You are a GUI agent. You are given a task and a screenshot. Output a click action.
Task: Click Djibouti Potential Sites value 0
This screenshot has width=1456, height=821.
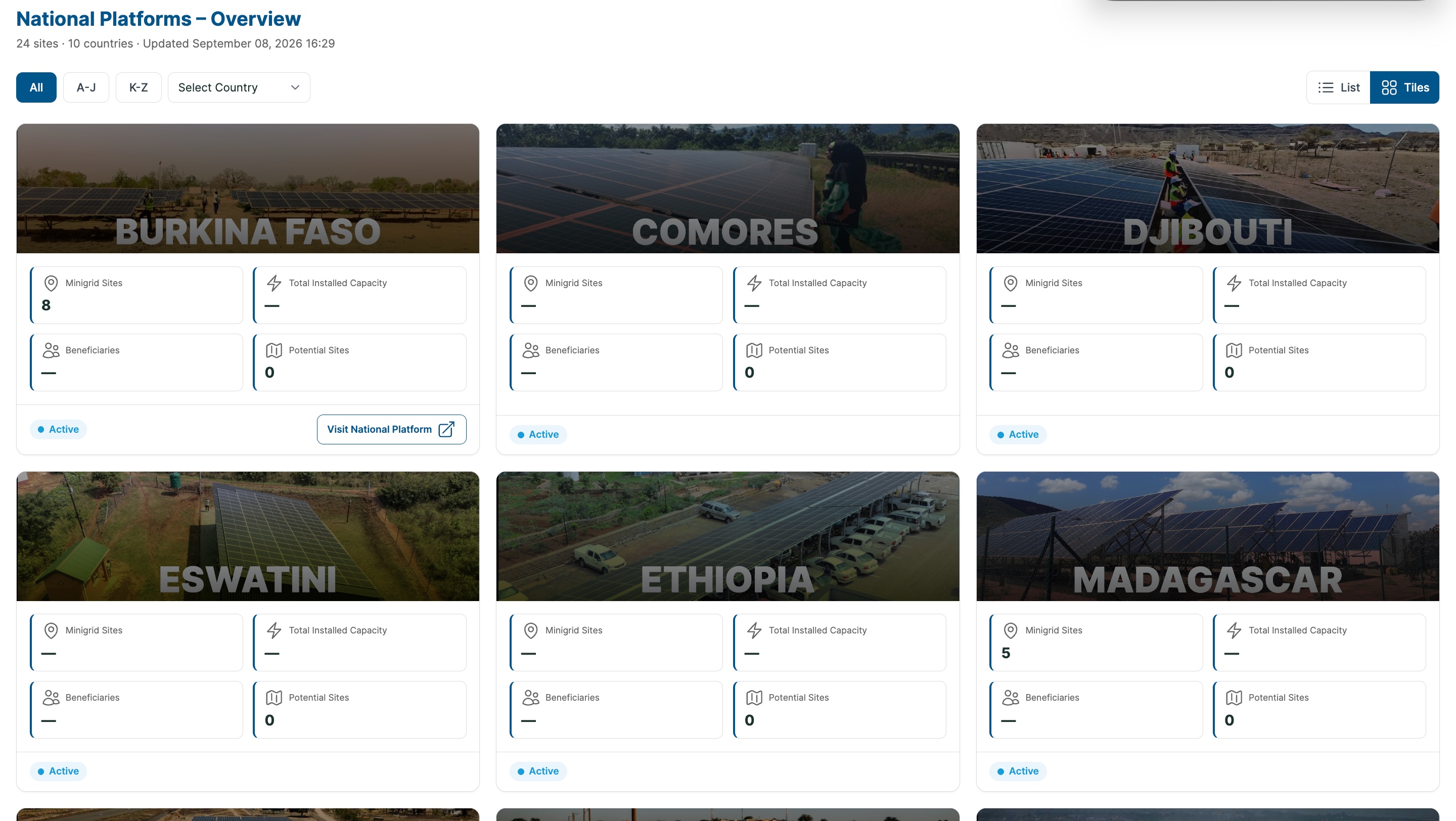[1230, 373]
